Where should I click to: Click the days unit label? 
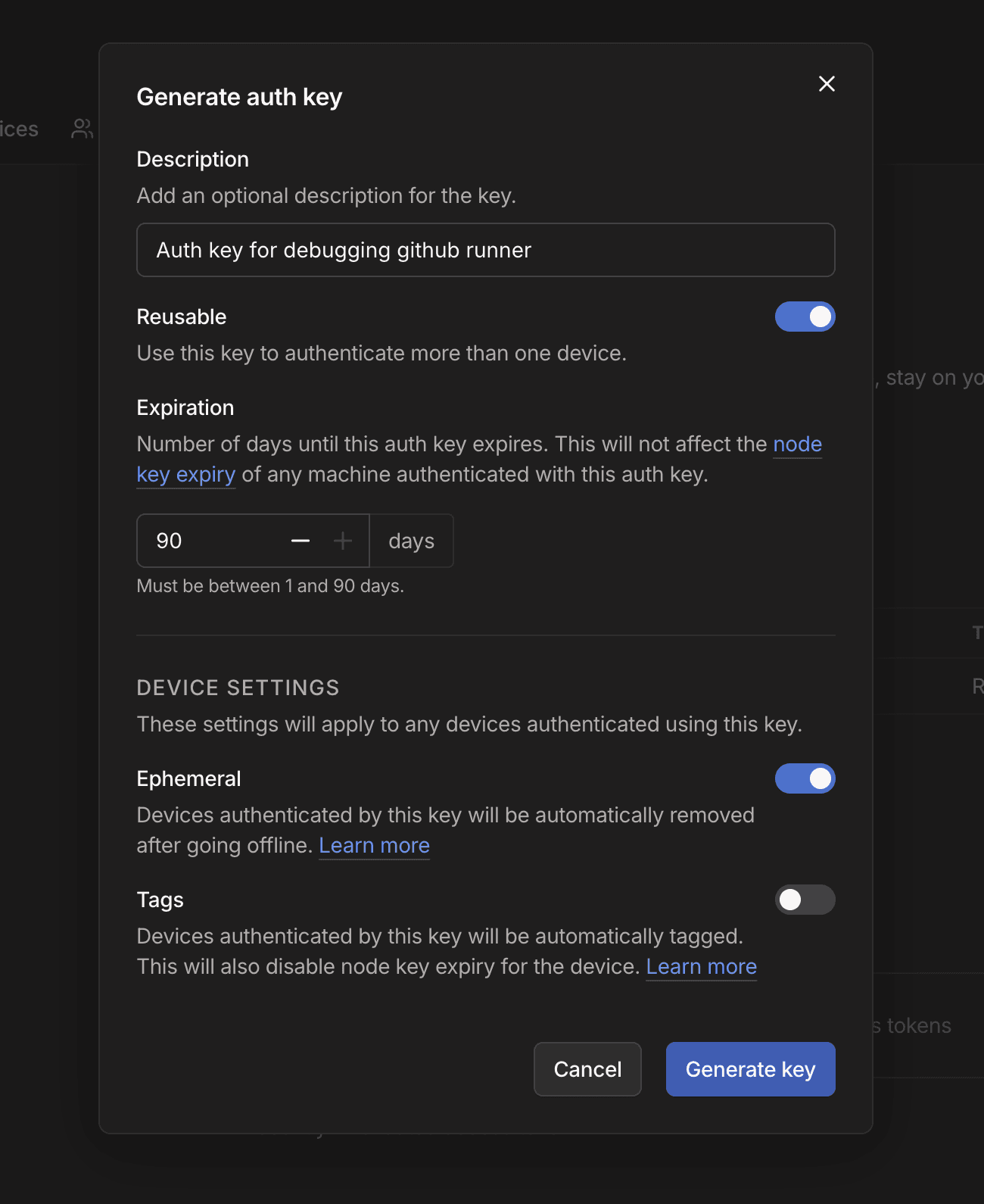pyautogui.click(x=411, y=541)
